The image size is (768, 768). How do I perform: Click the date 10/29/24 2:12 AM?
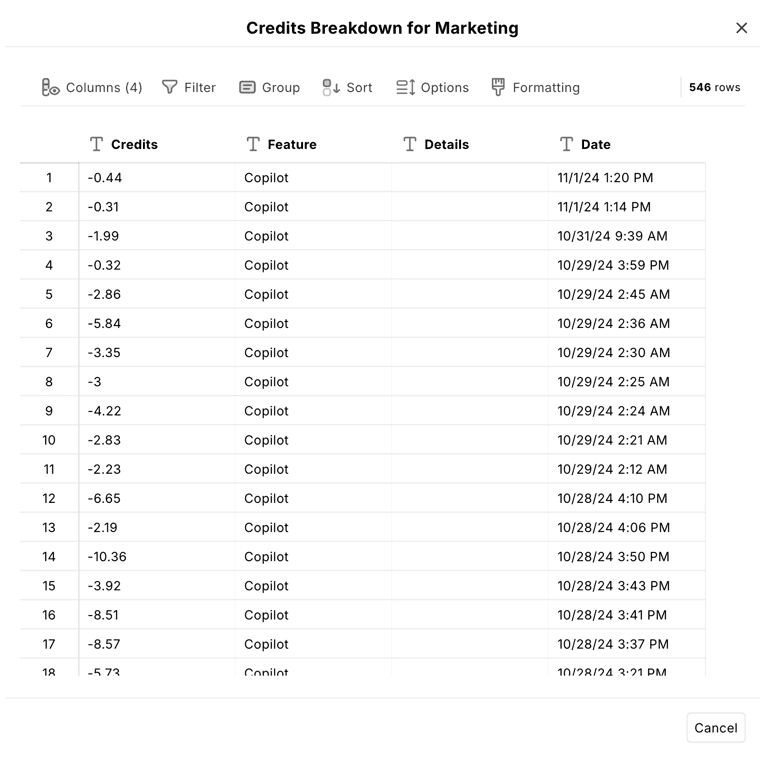(612, 469)
